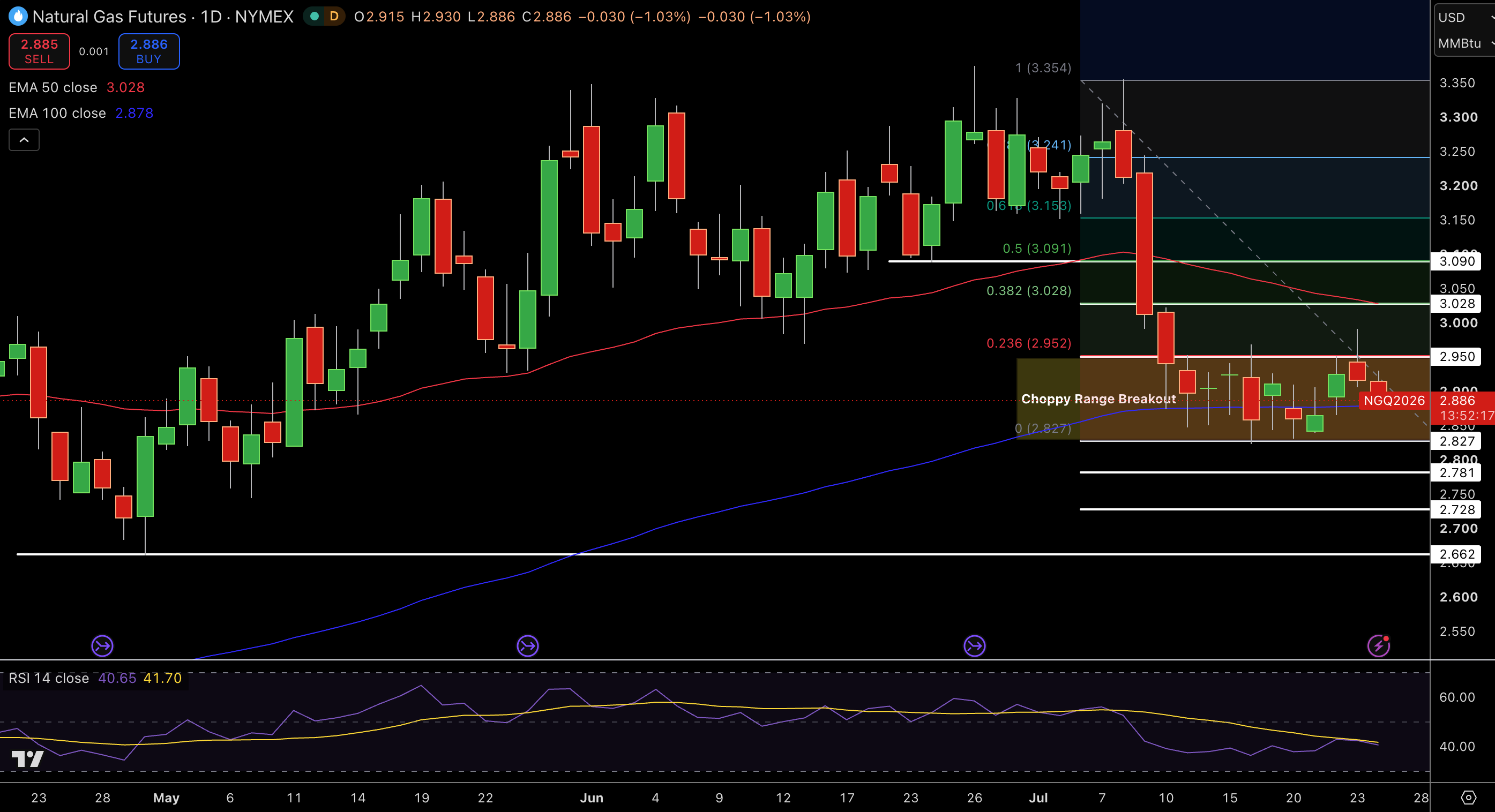Click the 2.886 BUY button
Viewport: 1495px width, 812px height.
[x=148, y=51]
